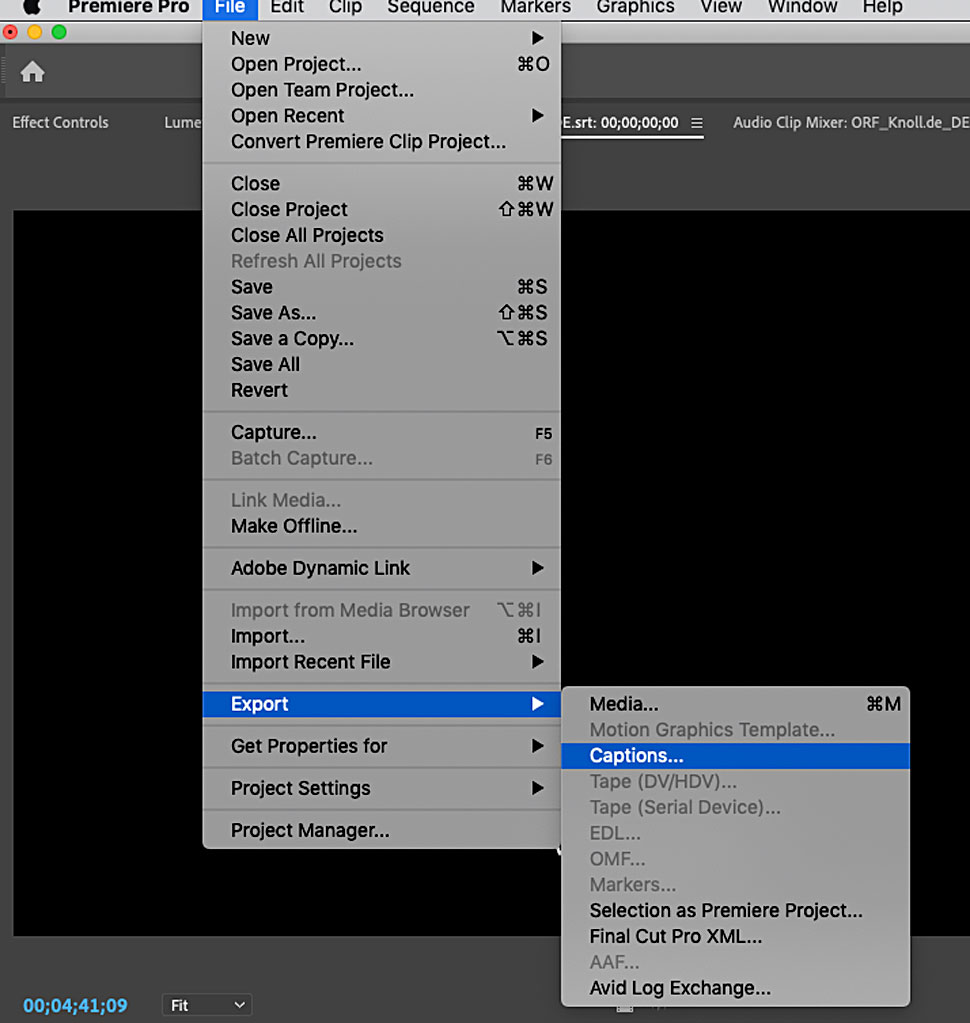Click the Home icon in Premiere Pro
This screenshot has width=970, height=1023.
point(32,72)
